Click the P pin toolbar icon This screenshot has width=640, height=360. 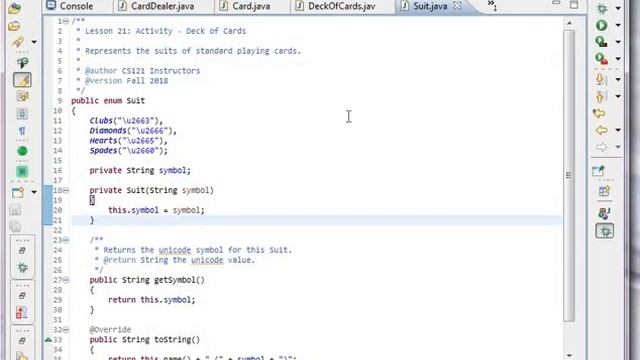(x=22, y=62)
